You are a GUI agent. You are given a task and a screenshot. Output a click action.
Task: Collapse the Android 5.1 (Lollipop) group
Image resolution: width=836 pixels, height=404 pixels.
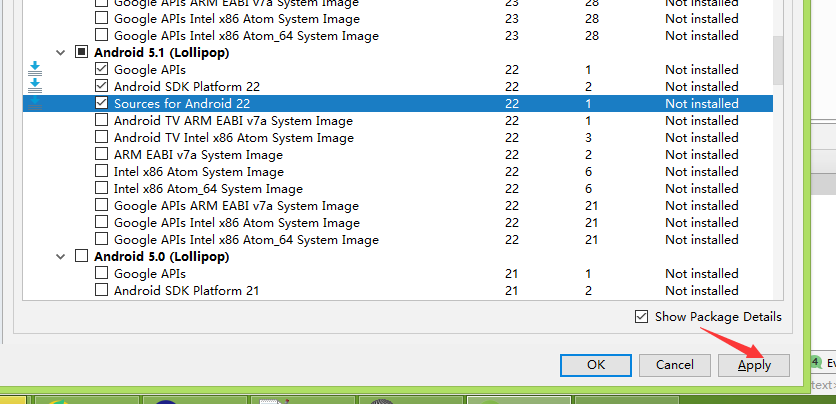pos(60,52)
